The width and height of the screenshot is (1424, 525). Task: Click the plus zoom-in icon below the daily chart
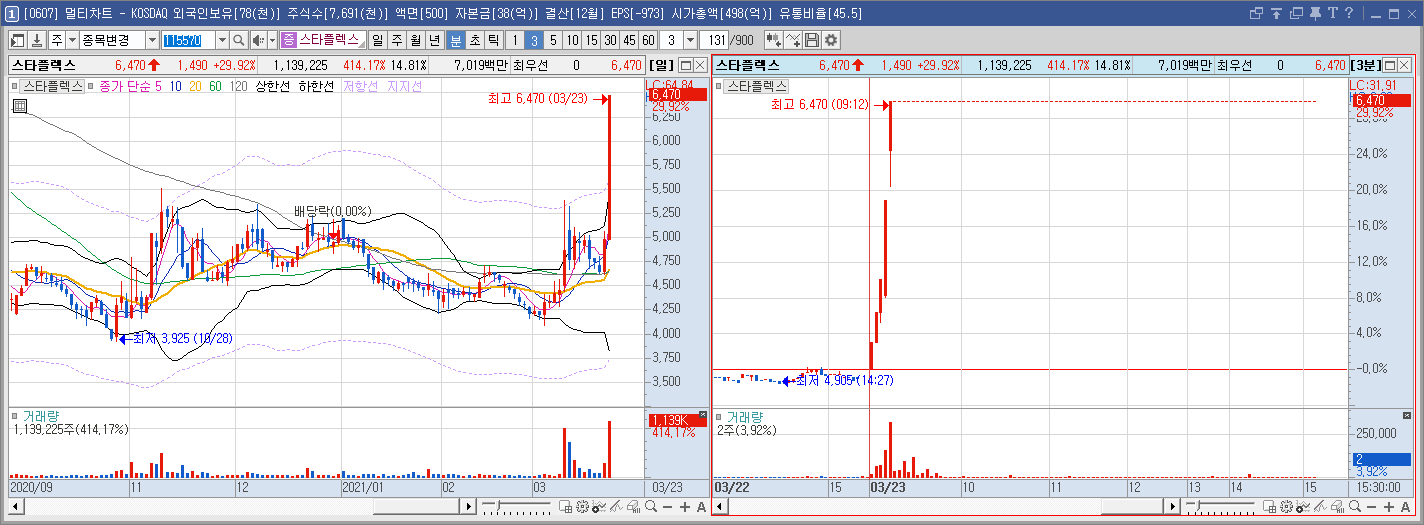pos(684,507)
